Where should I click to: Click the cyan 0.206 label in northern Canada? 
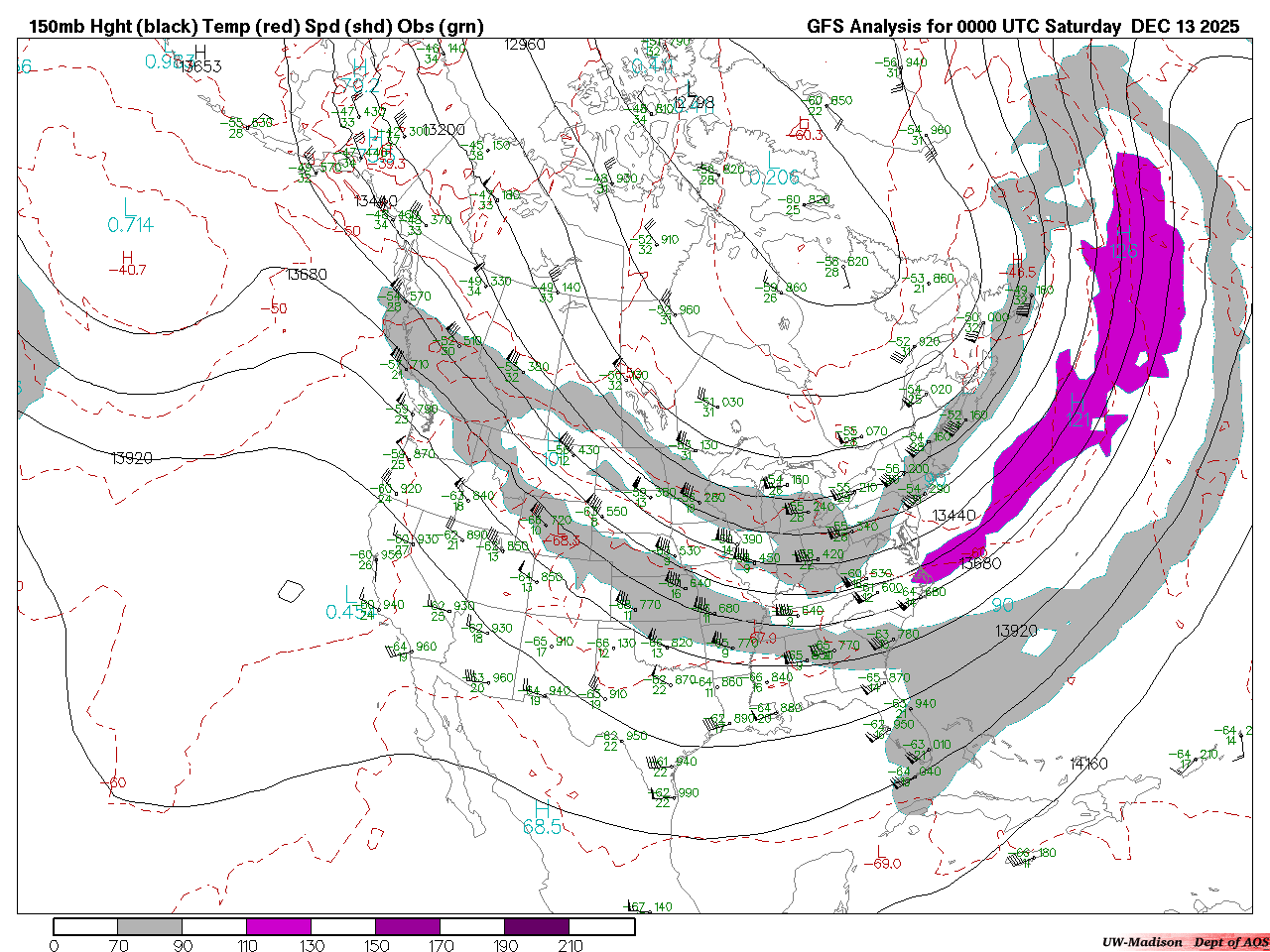point(775,178)
